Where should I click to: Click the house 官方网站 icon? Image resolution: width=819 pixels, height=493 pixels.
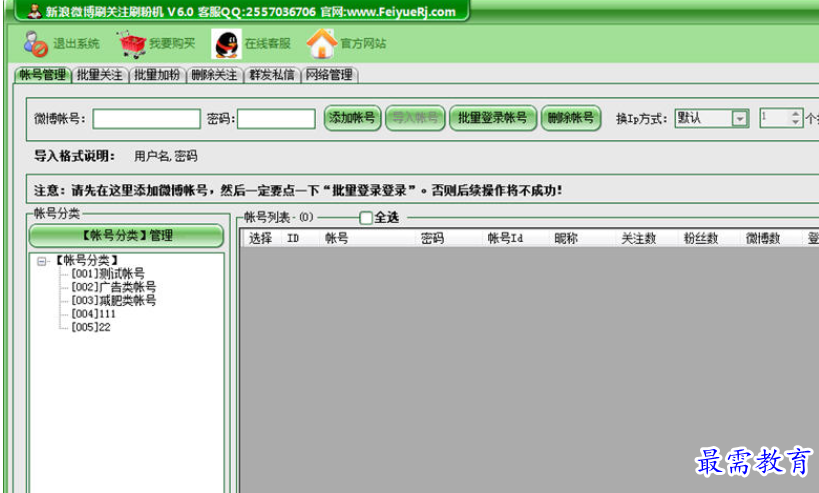tap(322, 43)
